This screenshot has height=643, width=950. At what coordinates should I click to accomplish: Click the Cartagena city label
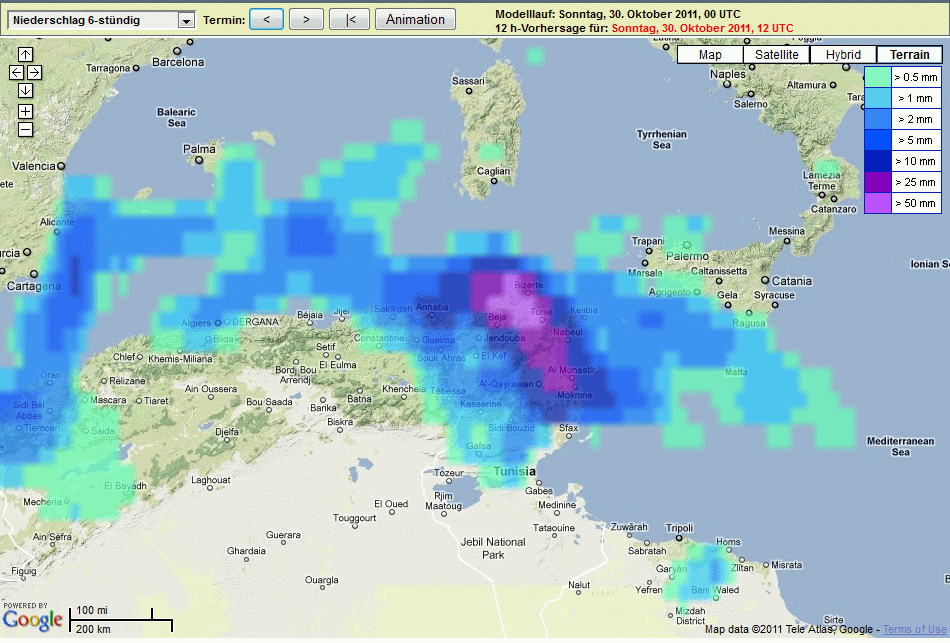click(34, 286)
